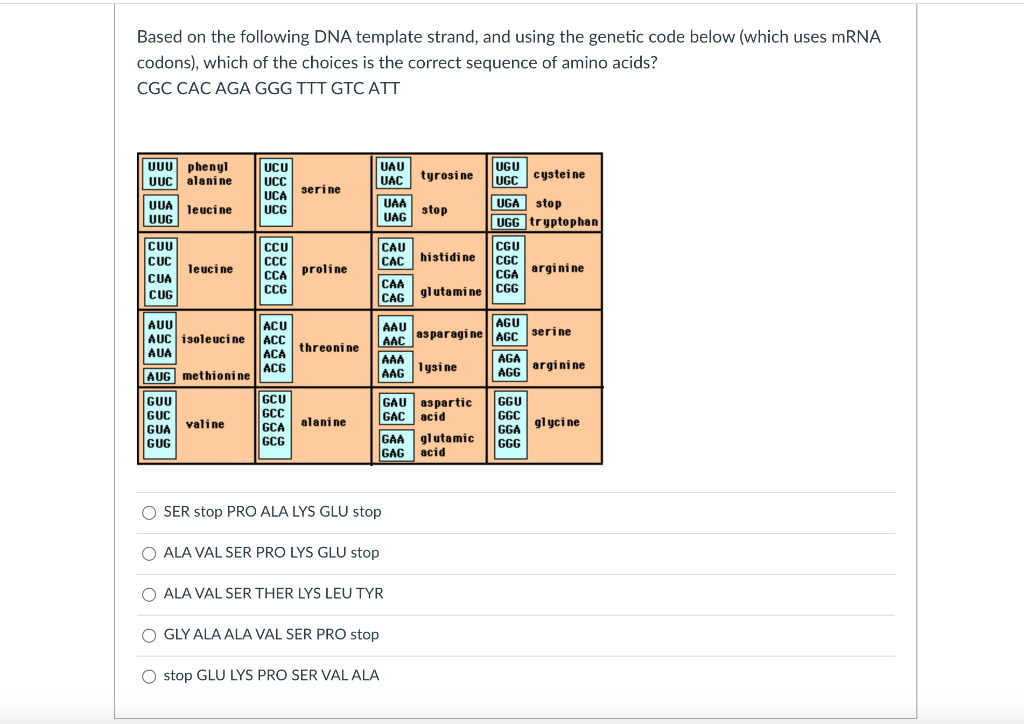Select answer 'stop GLU LYS PRO SER VAL ALA'
Image resolution: width=1024 pixels, height=724 pixels.
click(149, 675)
